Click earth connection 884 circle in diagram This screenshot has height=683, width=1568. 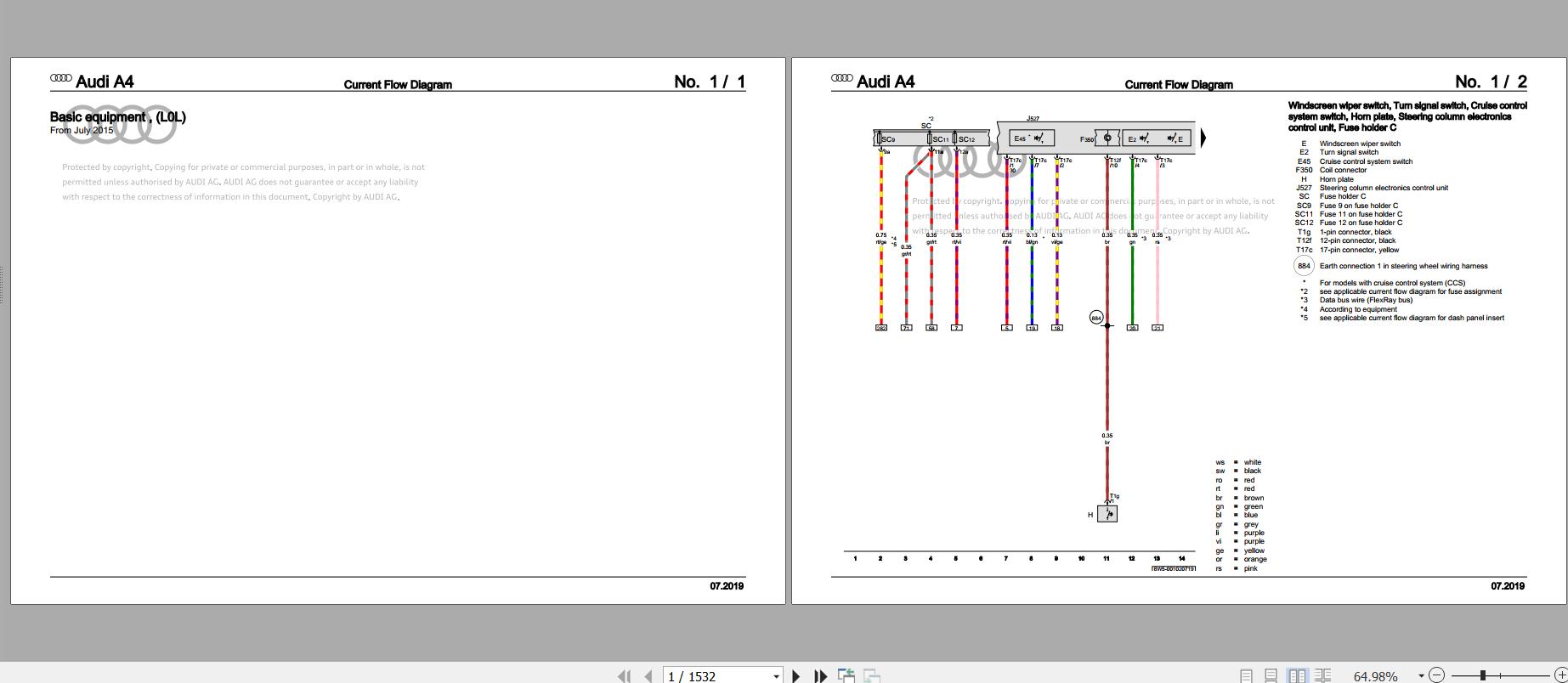pyautogui.click(x=1096, y=318)
